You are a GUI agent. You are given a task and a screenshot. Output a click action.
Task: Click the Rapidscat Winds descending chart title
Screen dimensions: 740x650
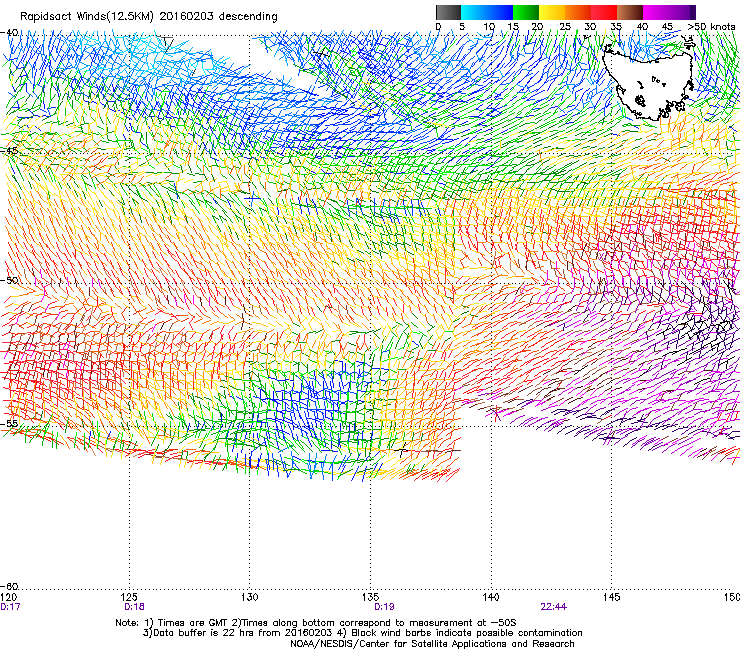pos(149,16)
